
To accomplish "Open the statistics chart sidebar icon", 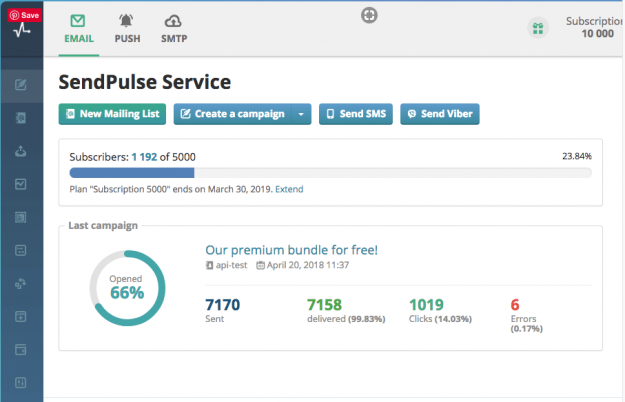I will coord(22,184).
